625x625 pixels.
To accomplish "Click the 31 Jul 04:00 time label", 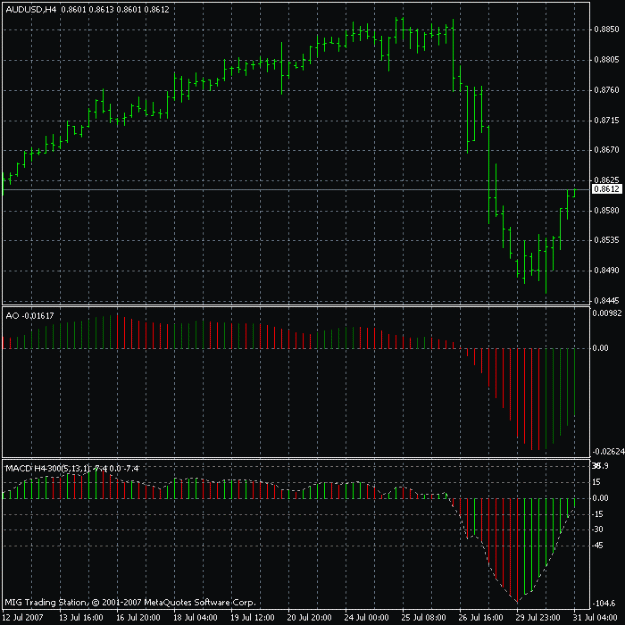I will coord(595,618).
